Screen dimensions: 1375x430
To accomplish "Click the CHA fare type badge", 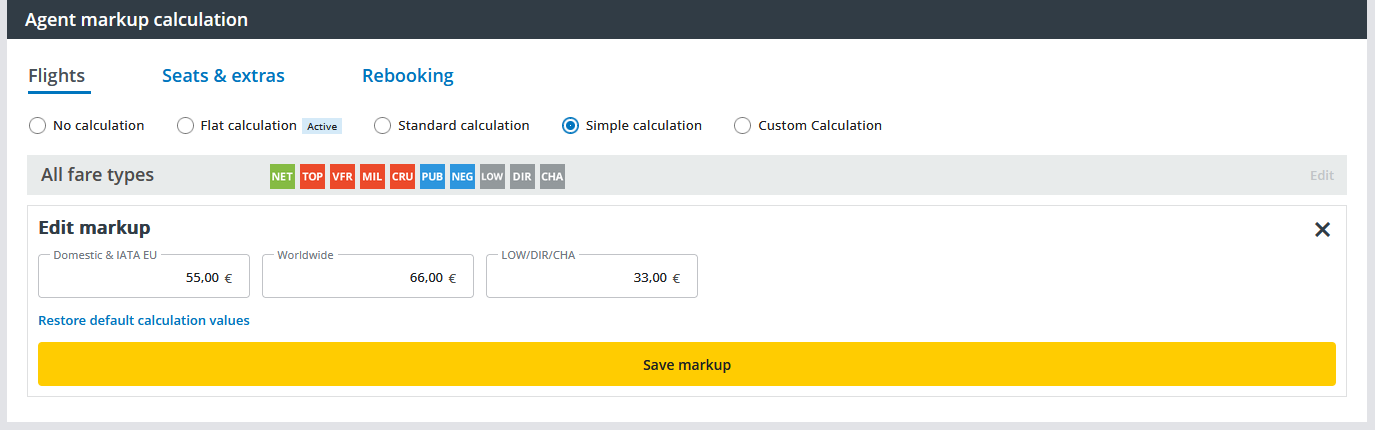I will pos(552,177).
